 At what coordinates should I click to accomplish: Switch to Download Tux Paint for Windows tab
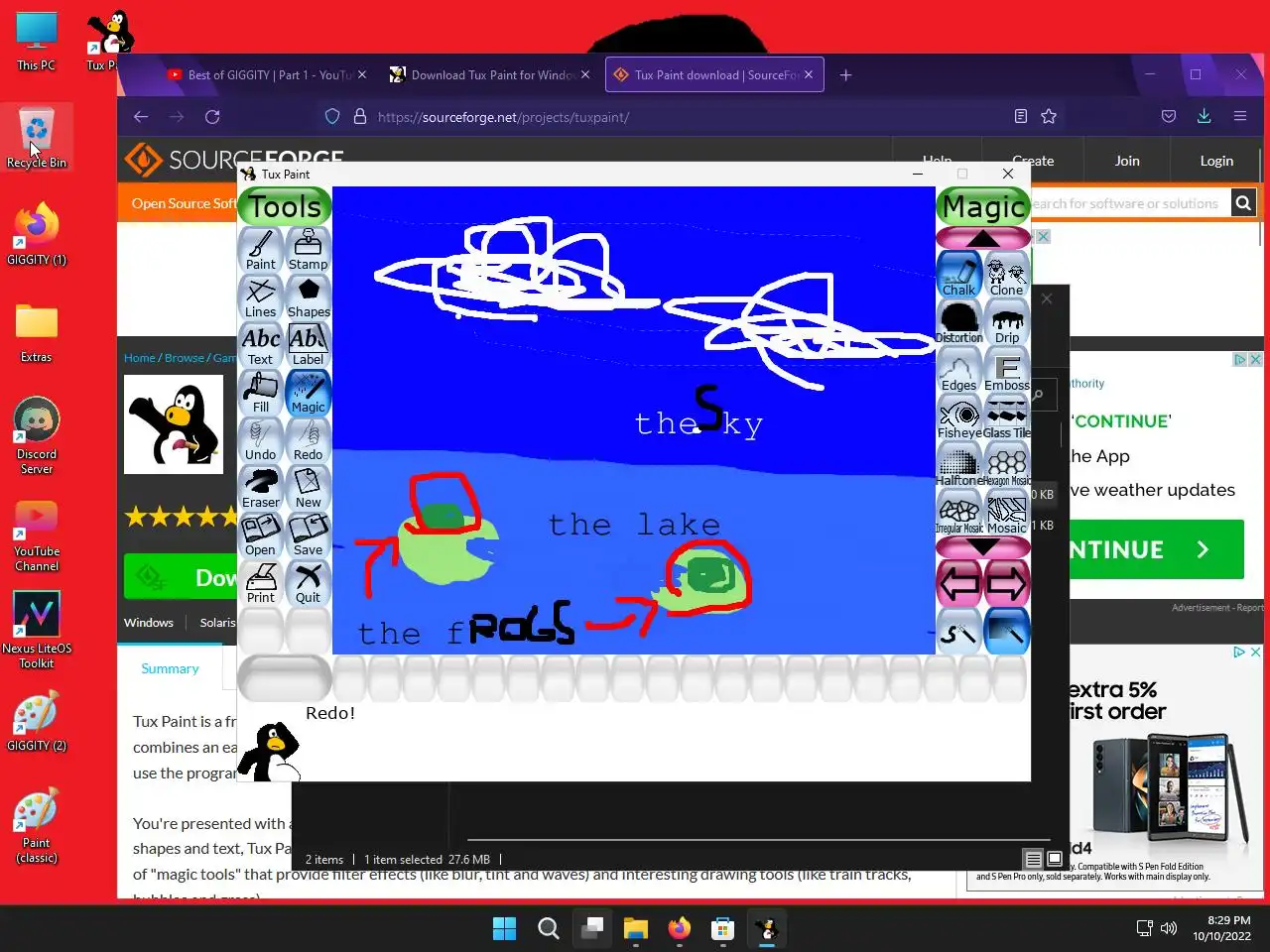pyautogui.click(x=490, y=74)
